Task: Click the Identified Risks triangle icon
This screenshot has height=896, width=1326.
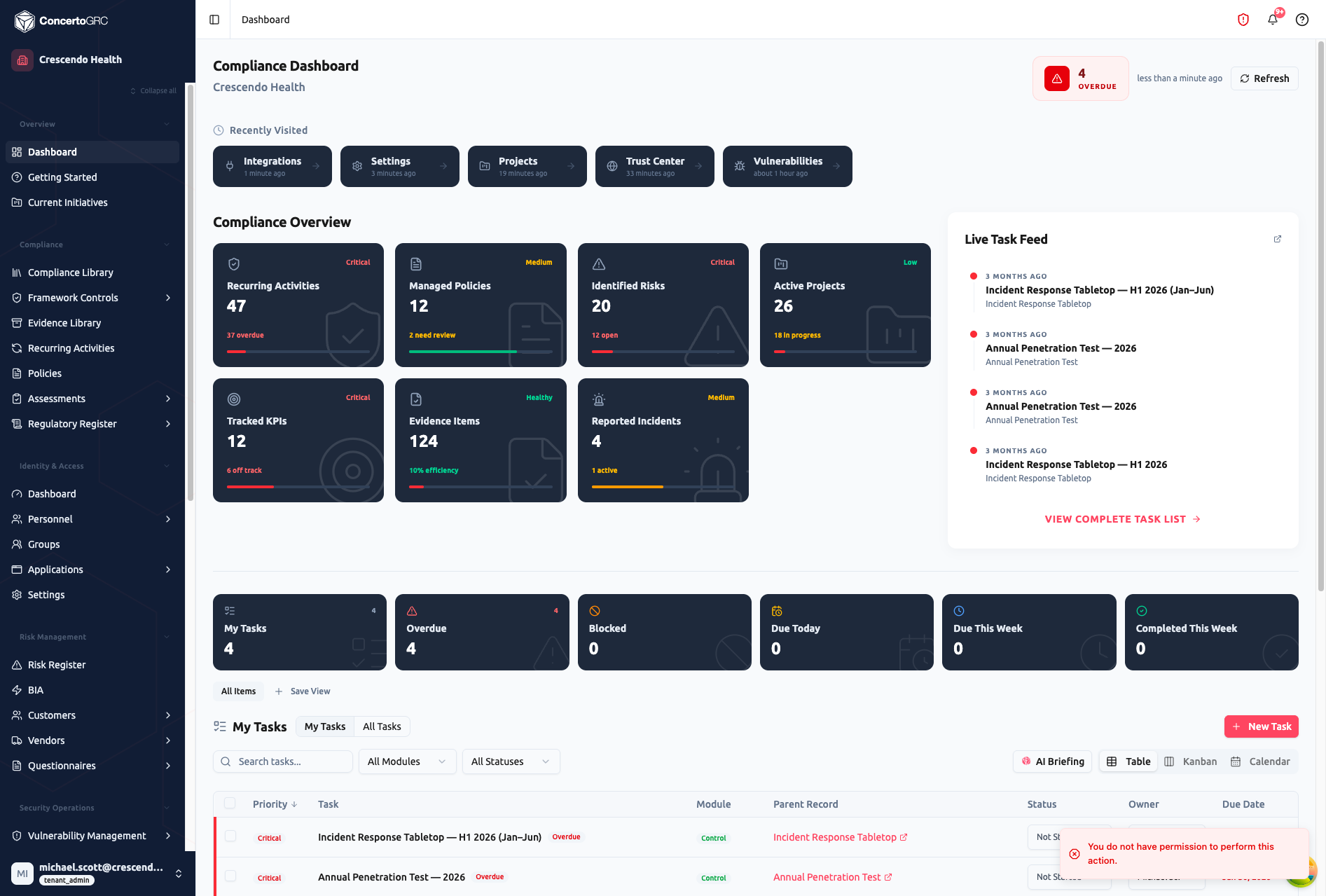Action: 599,264
